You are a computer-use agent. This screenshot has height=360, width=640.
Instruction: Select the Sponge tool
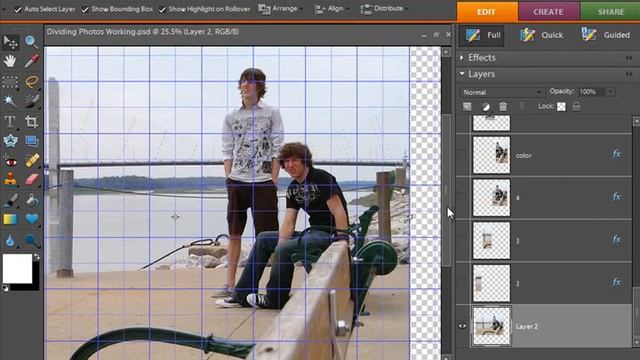32,241
